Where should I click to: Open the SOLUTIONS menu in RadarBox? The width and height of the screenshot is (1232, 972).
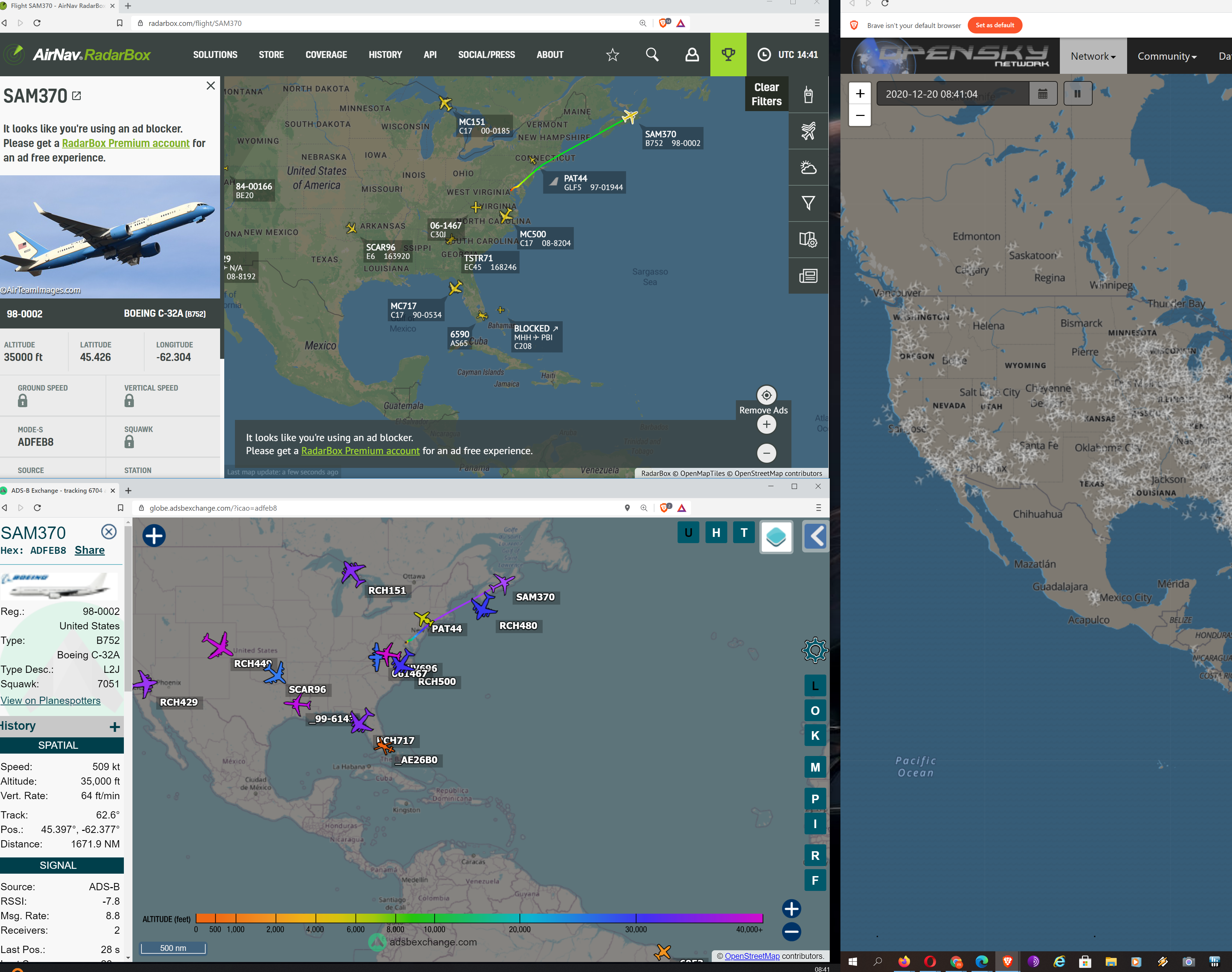(x=215, y=55)
